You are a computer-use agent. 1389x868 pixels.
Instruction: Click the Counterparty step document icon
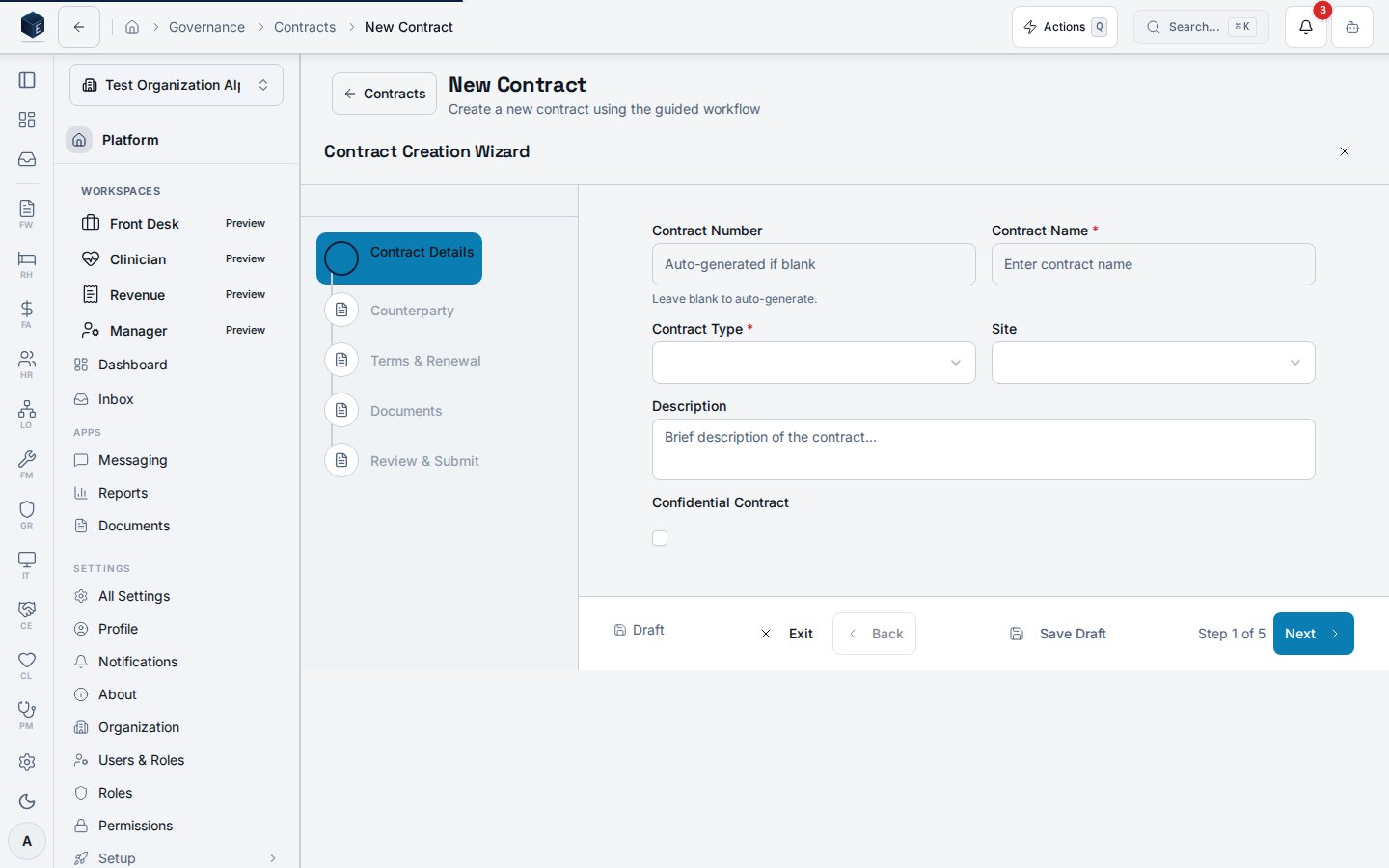coord(341,311)
